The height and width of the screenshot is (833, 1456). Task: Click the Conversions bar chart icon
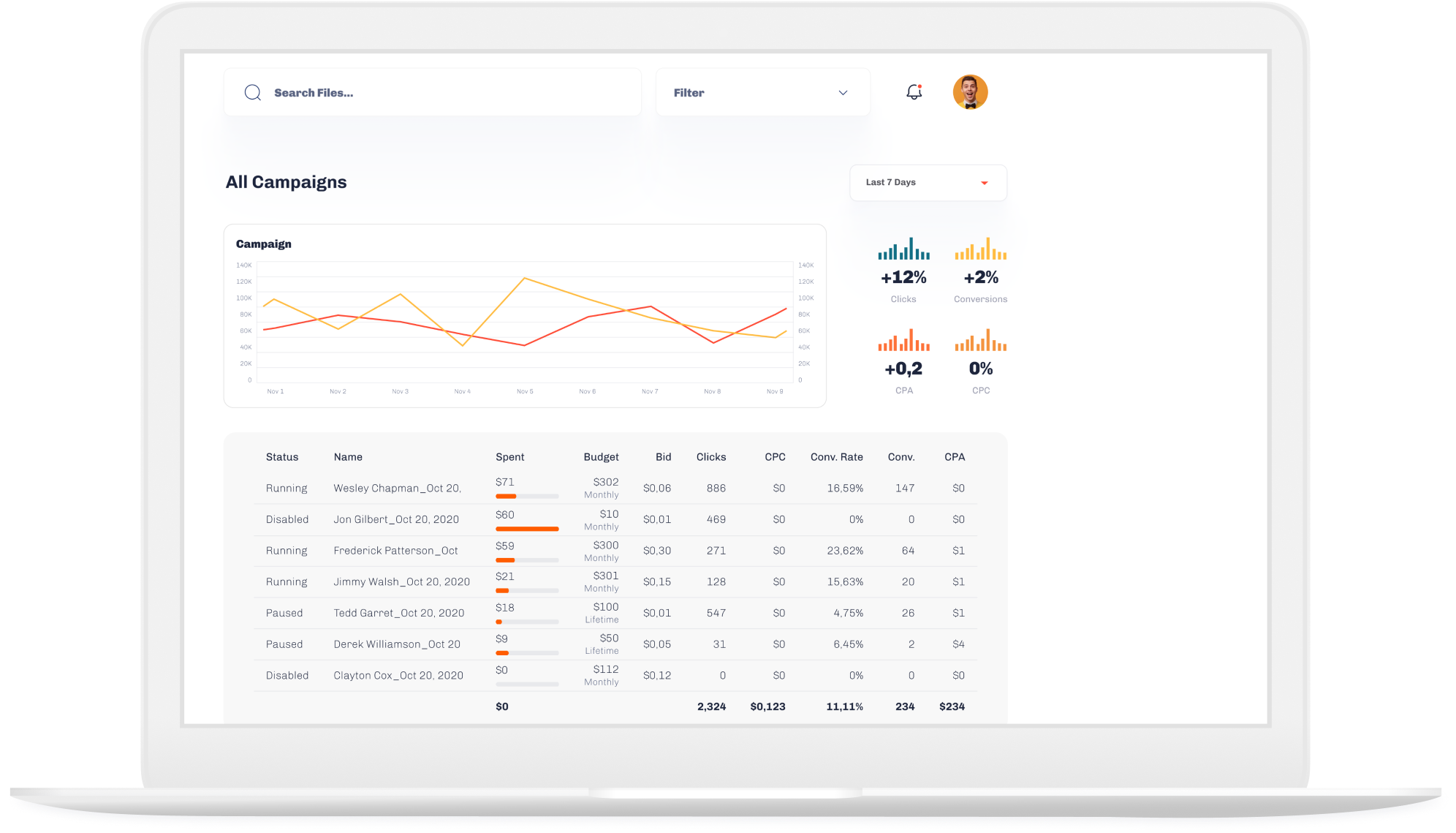(980, 249)
